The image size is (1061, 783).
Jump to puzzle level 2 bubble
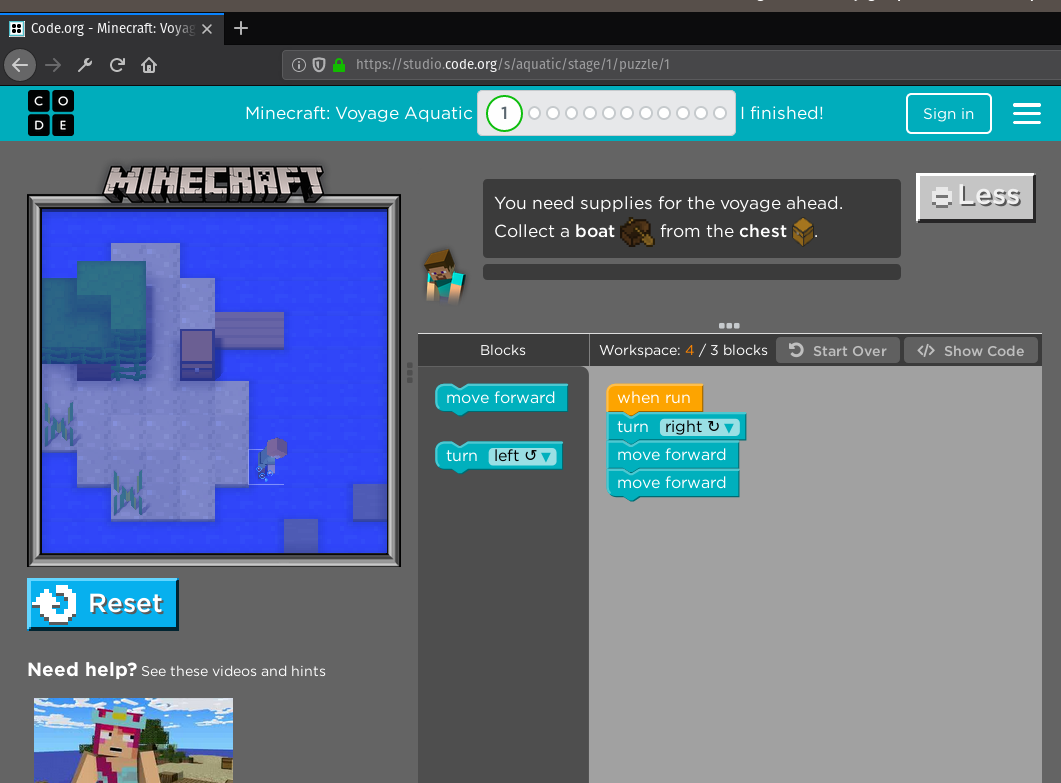tap(535, 113)
